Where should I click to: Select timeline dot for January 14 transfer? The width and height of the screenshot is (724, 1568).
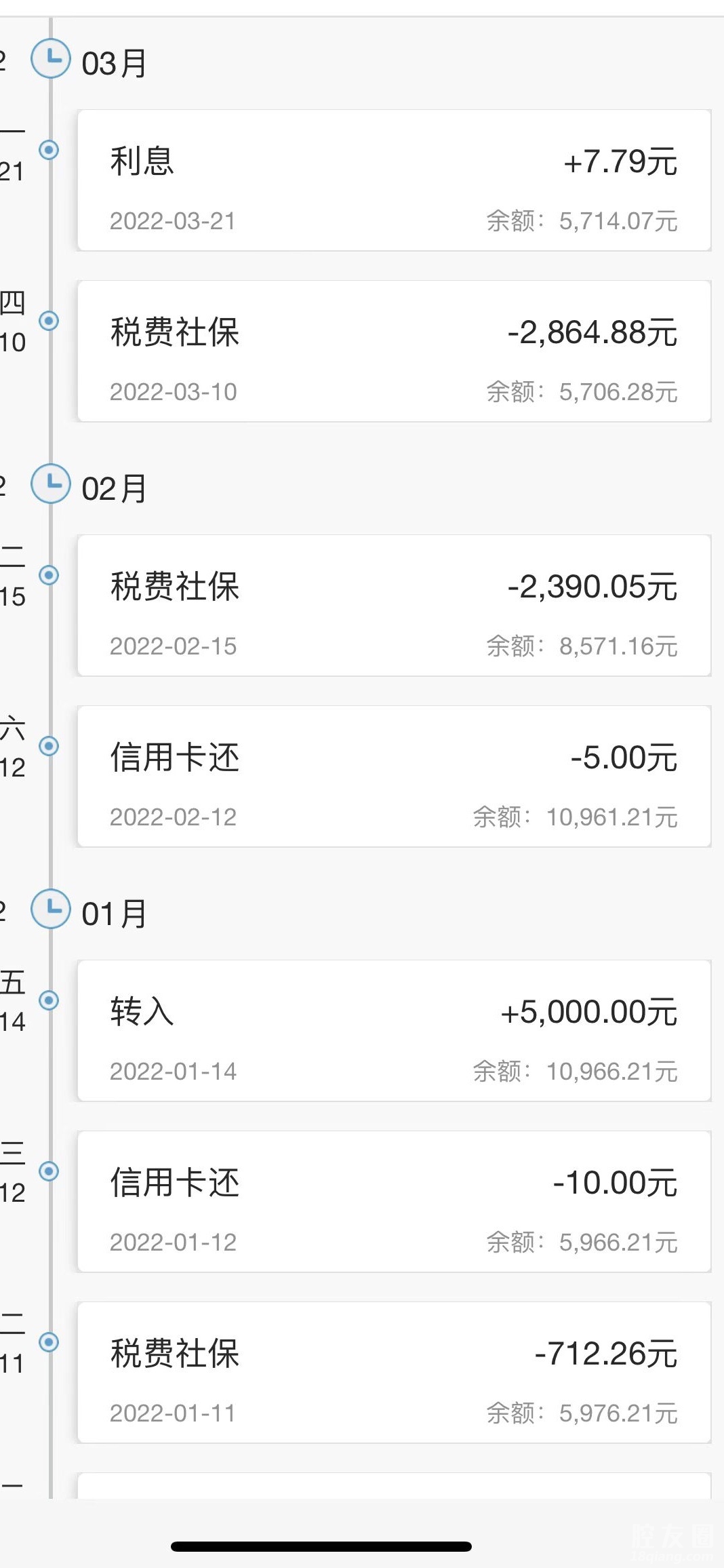49,1000
